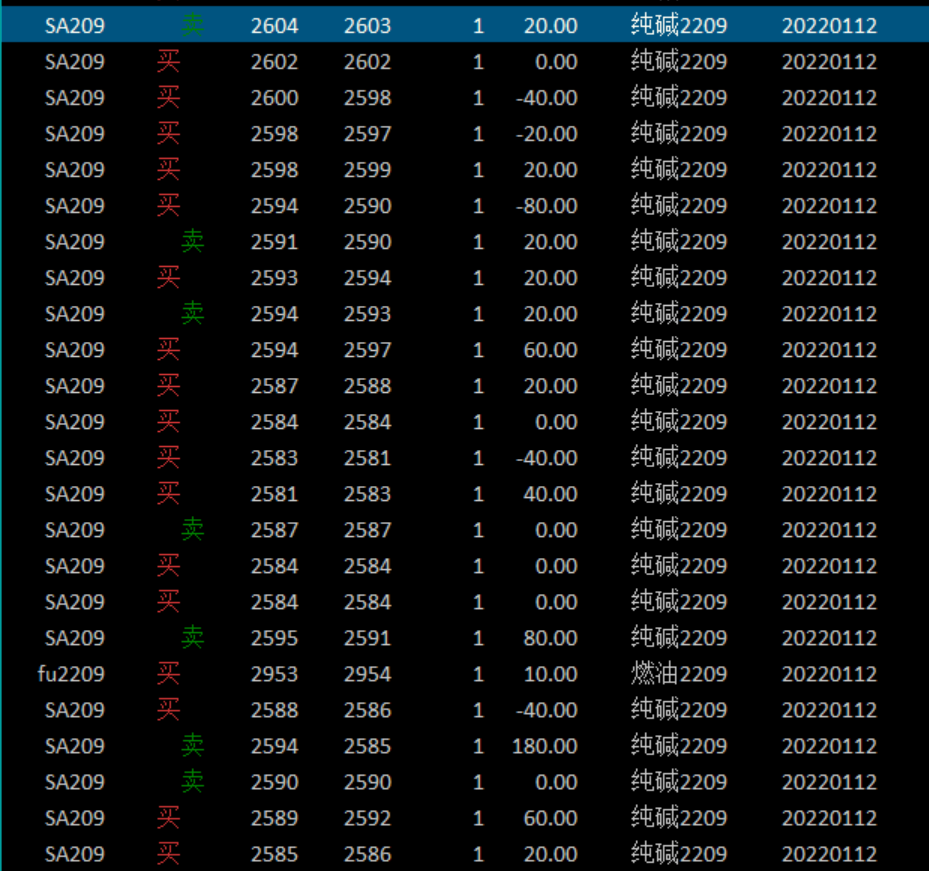Click the -80.00 loss value
The image size is (929, 871).
[547, 206]
